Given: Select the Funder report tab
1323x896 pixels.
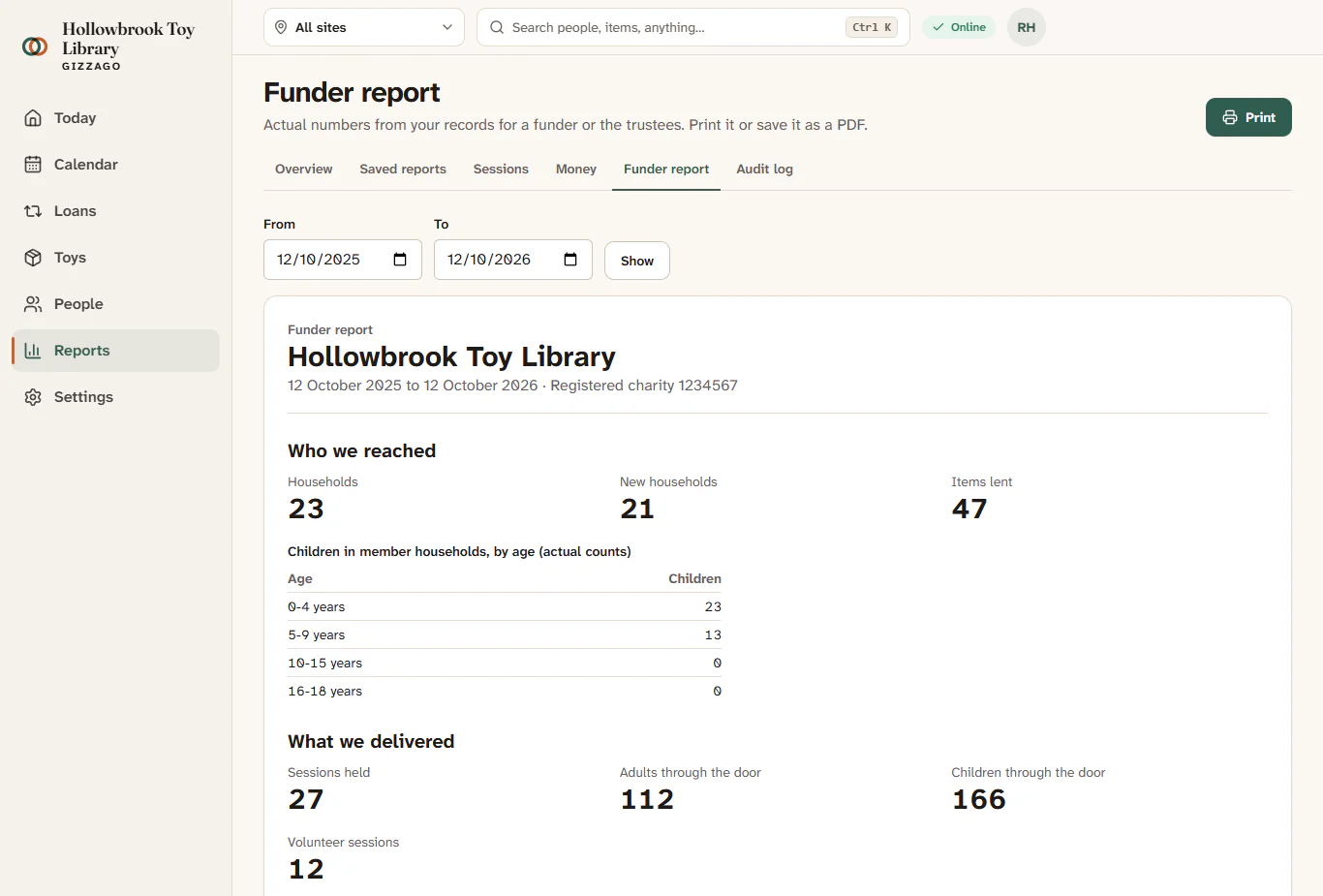Looking at the screenshot, I should coord(666,169).
